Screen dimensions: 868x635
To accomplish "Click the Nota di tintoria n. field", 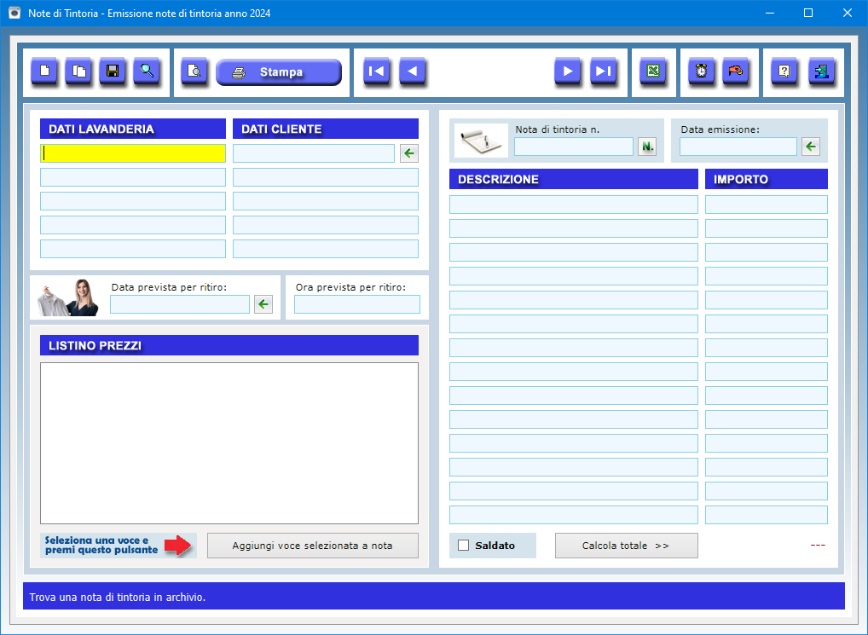I will (x=574, y=147).
